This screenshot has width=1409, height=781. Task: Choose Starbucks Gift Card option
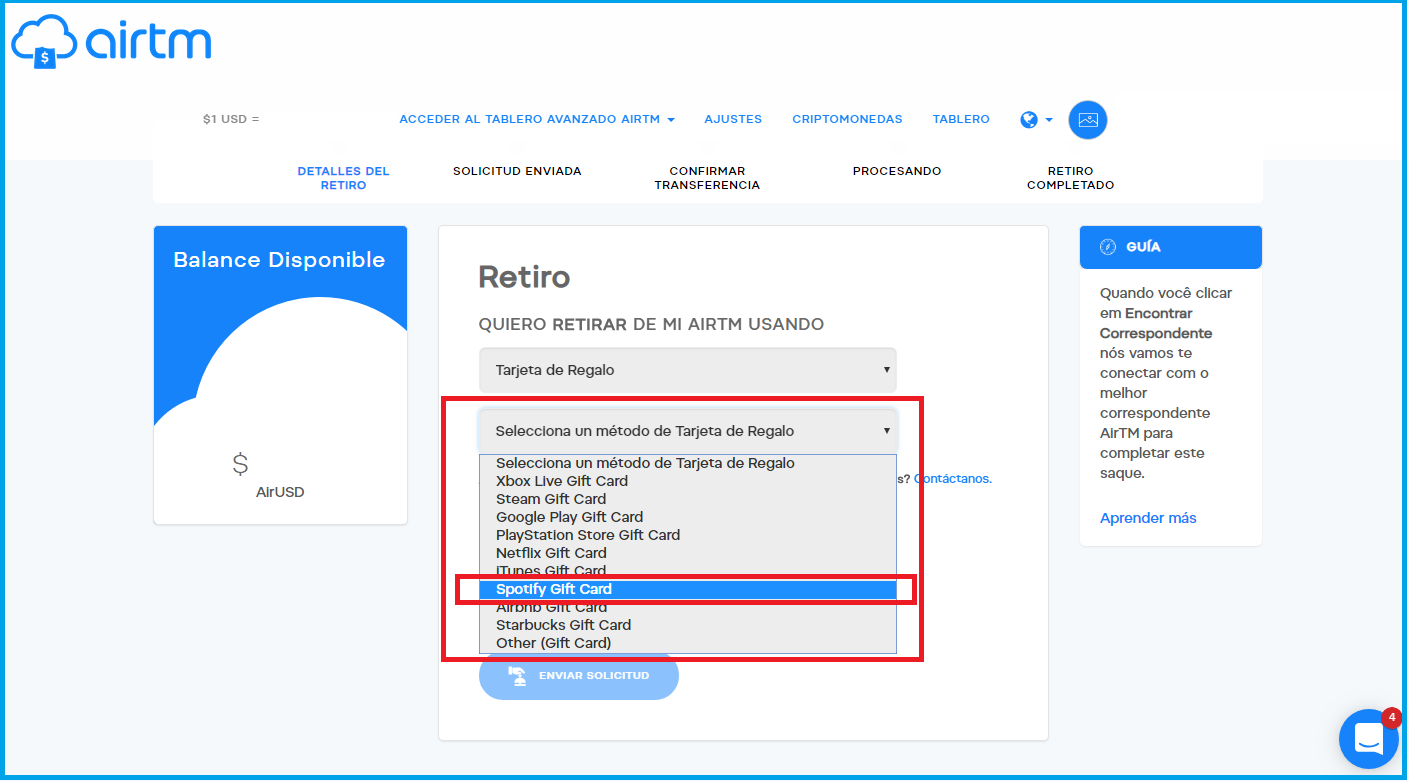pyautogui.click(x=688, y=625)
